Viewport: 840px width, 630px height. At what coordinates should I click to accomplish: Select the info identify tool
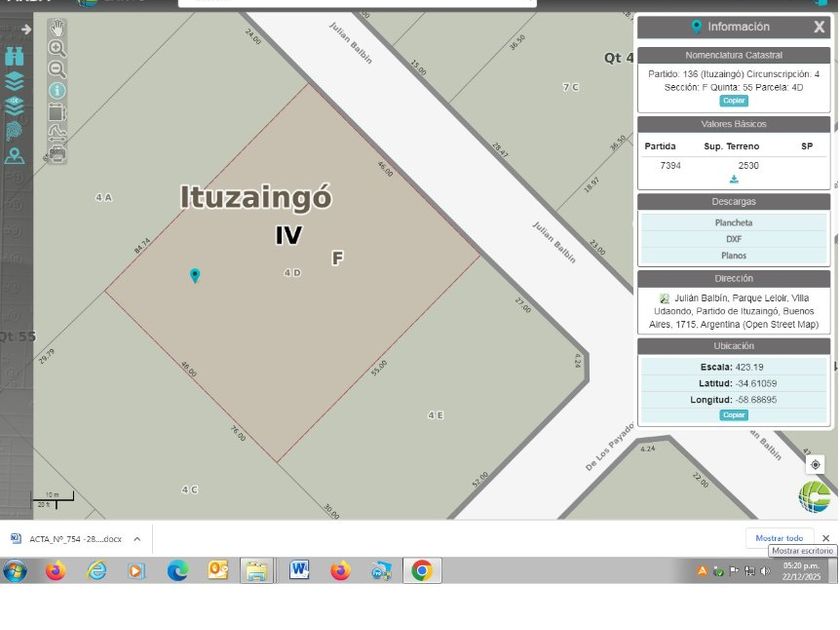pyautogui.click(x=57, y=91)
